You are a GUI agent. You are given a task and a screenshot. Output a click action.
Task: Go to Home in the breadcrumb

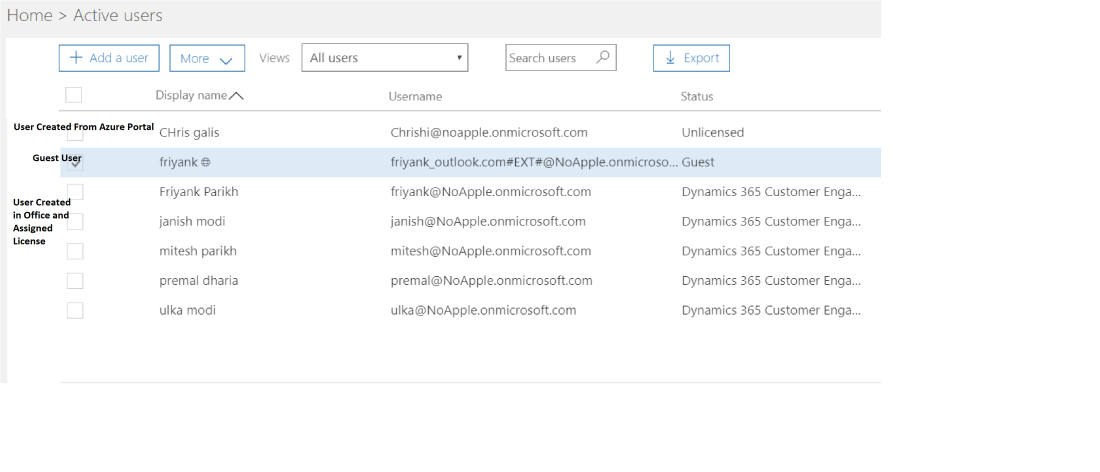click(29, 16)
